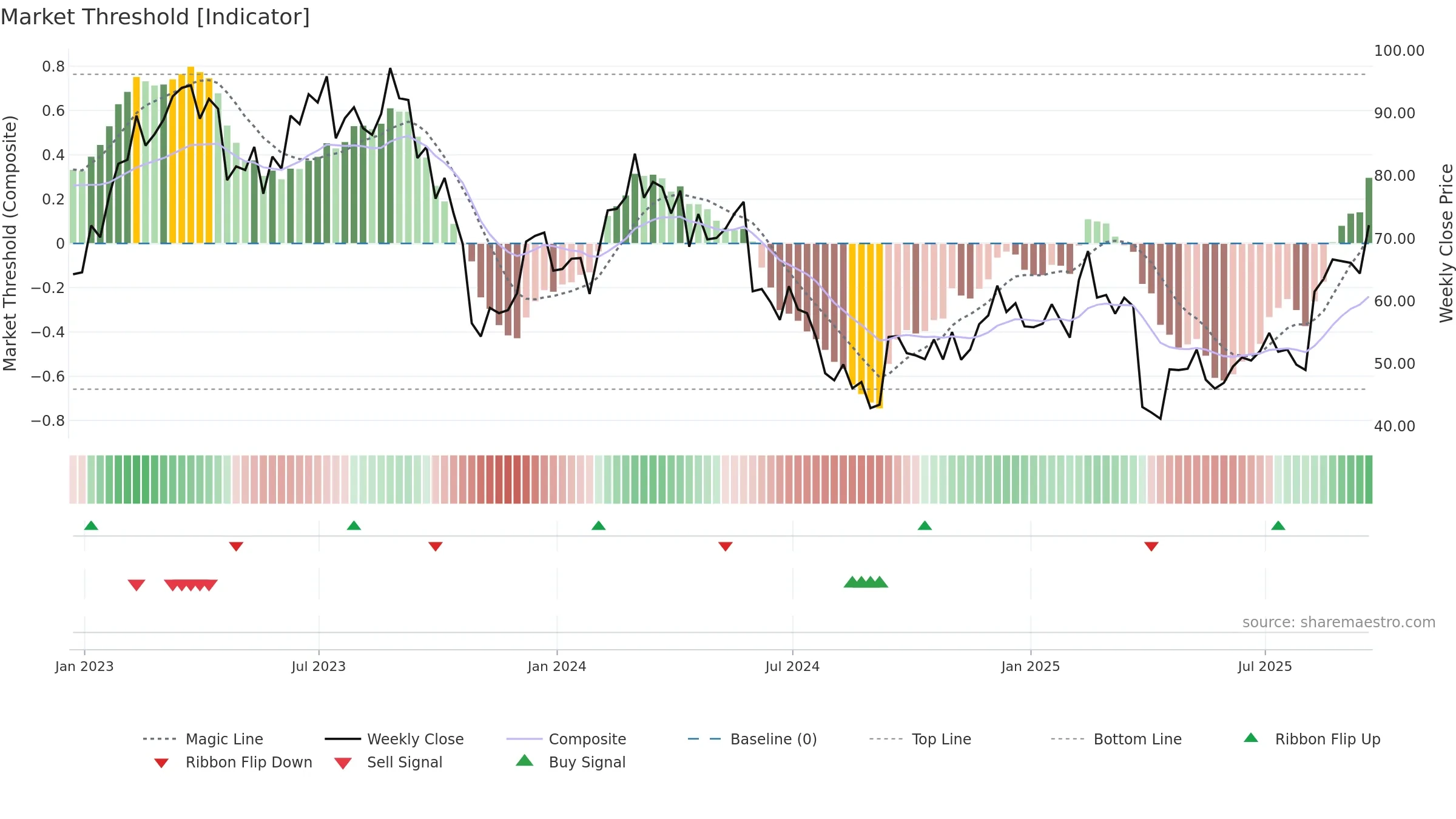Viewport: 1456px width, 819px height.
Task: Toggle the Magic Line legend entry
Action: click(x=203, y=739)
